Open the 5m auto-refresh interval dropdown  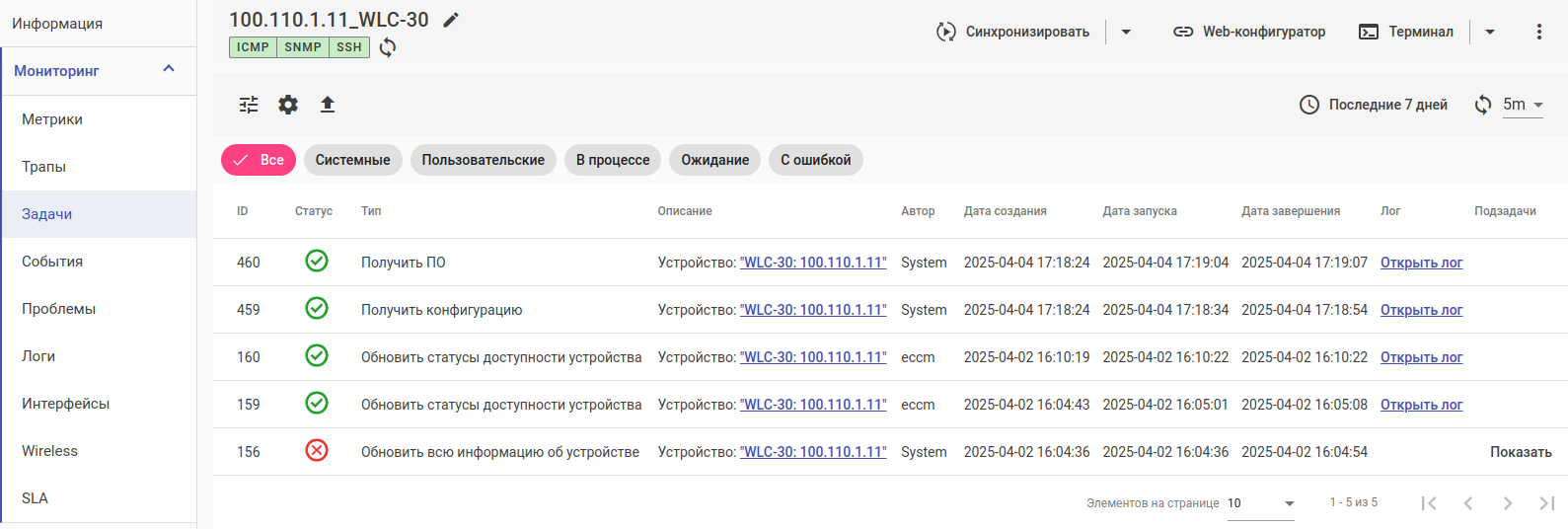click(x=1523, y=105)
